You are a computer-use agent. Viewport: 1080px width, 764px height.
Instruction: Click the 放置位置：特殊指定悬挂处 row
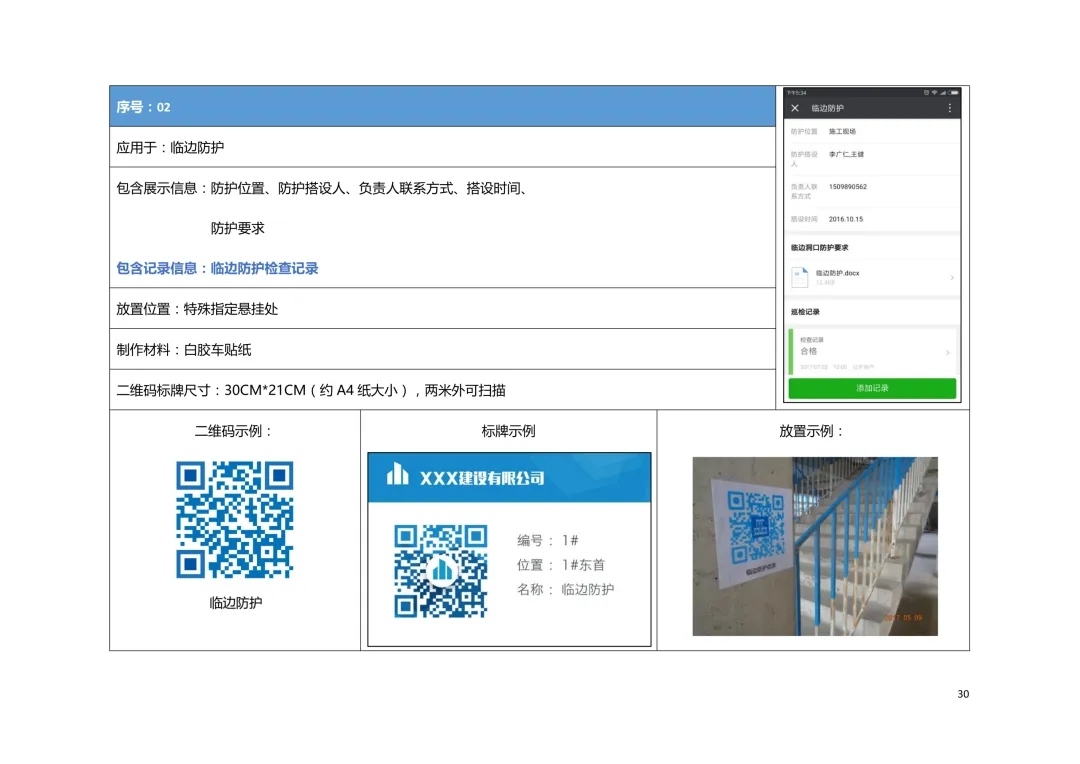442,309
